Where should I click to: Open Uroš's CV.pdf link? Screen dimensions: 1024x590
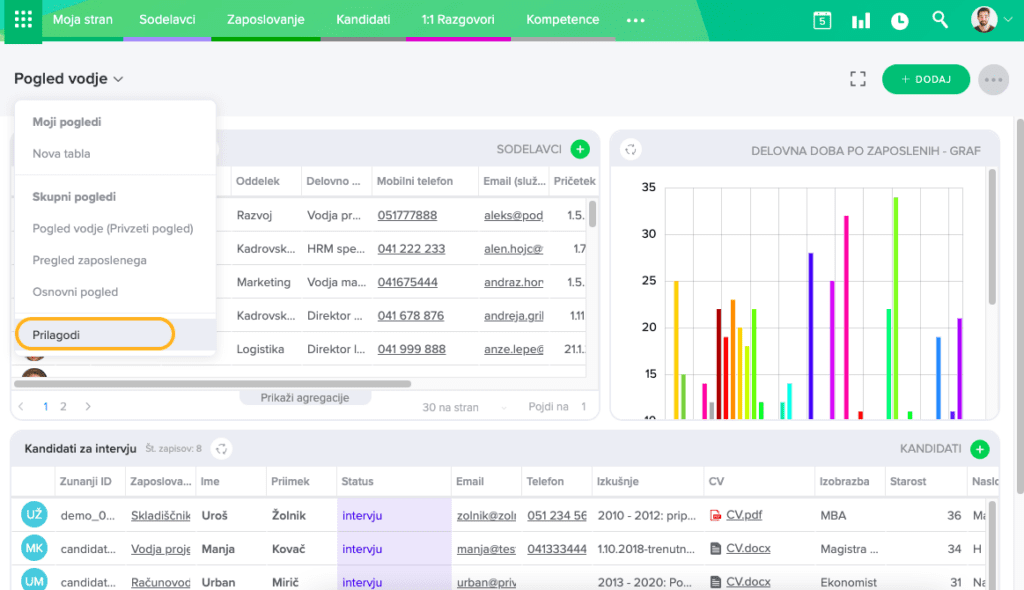743,515
